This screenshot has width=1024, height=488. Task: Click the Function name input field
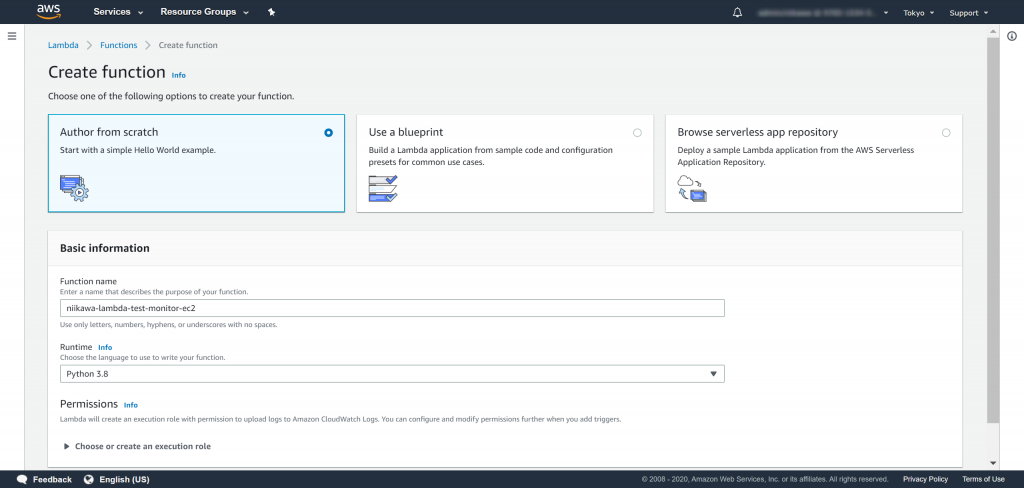click(x=392, y=308)
